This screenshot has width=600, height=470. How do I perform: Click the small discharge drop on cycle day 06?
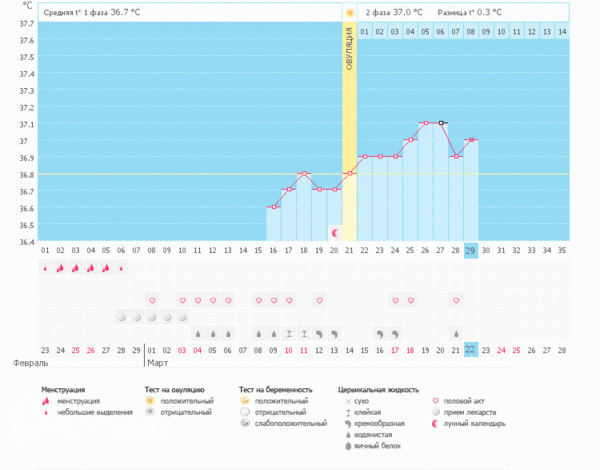point(122,268)
